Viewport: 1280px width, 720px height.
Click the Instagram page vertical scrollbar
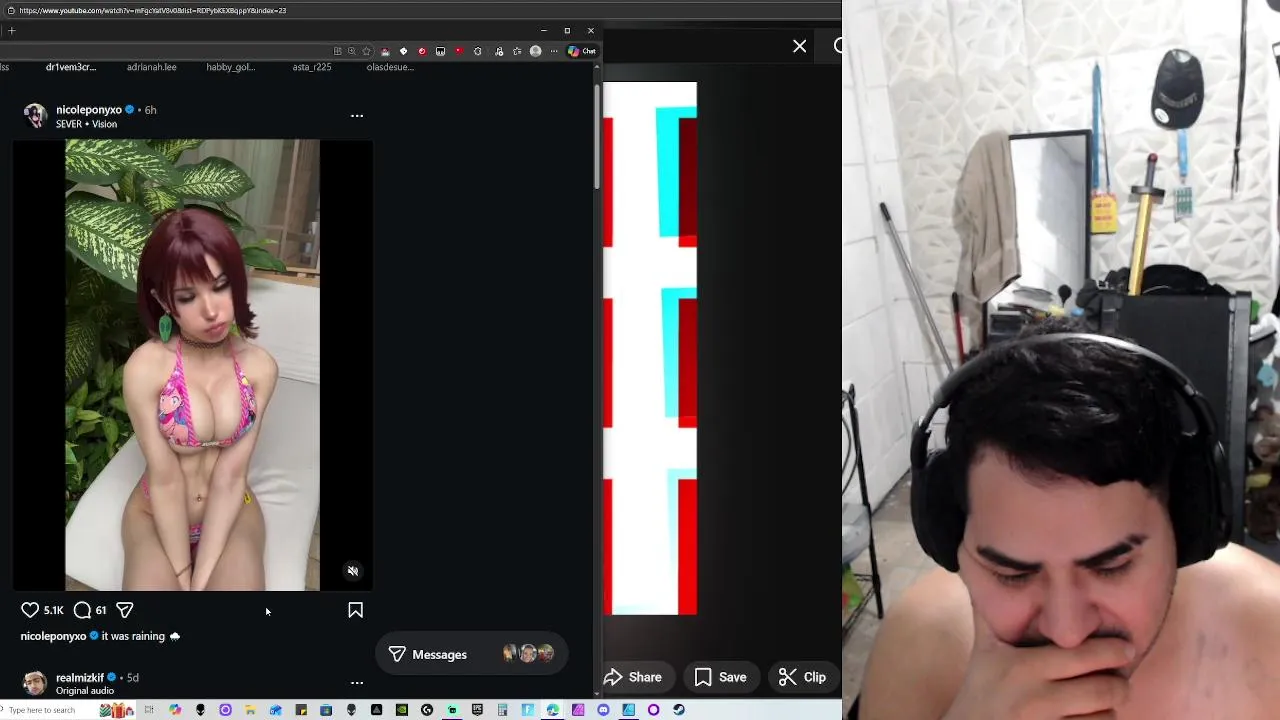point(597,136)
